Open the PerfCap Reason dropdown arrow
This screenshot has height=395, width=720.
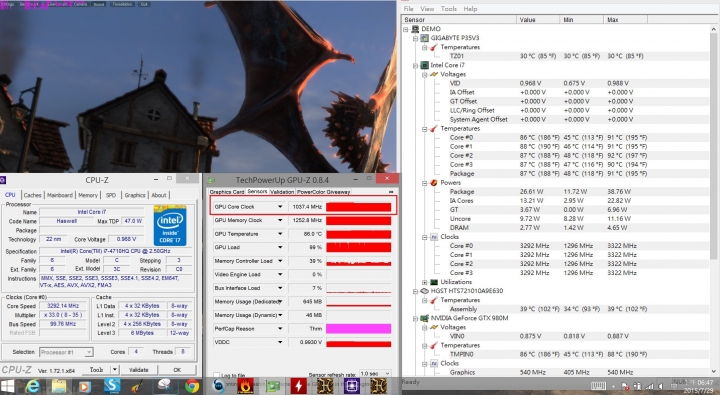coord(280,328)
